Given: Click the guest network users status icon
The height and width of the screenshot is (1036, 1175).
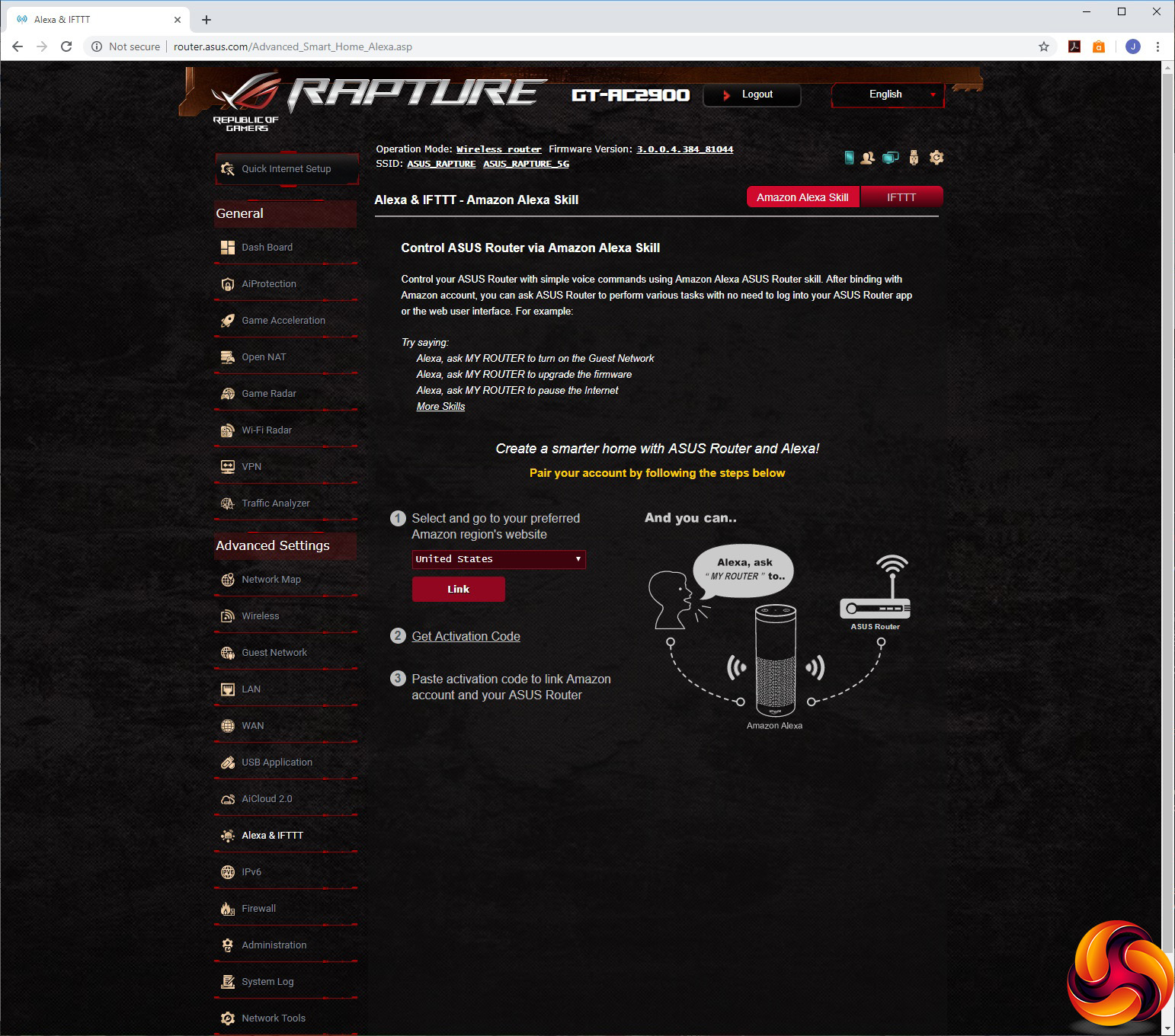Looking at the screenshot, I should coord(867,158).
